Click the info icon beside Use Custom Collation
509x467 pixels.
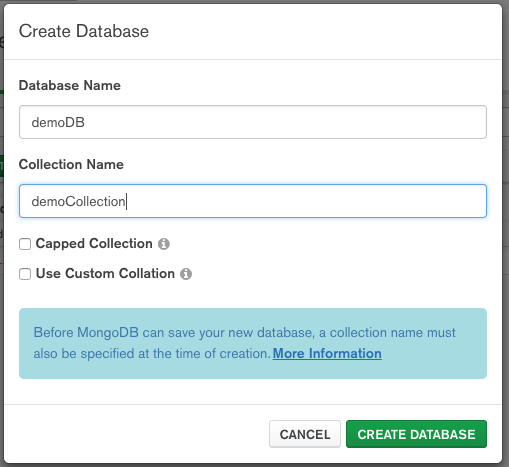click(x=186, y=274)
